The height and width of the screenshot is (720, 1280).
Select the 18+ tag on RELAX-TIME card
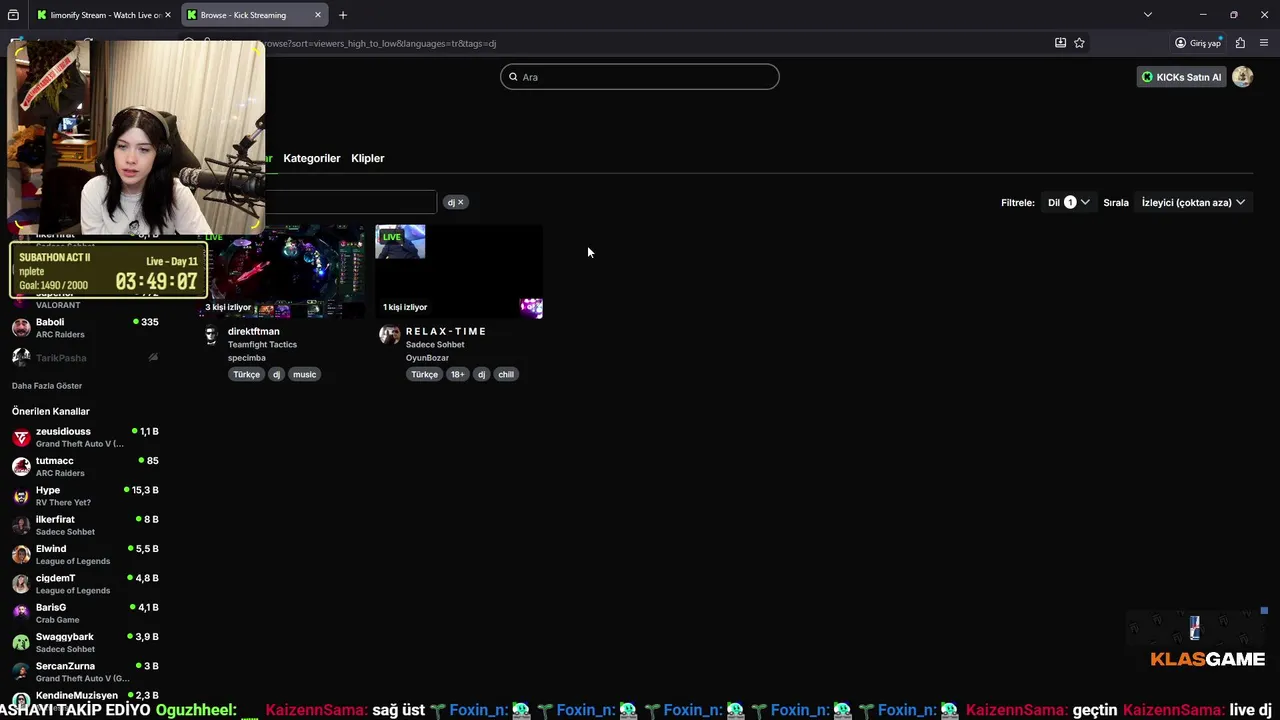[x=457, y=374]
